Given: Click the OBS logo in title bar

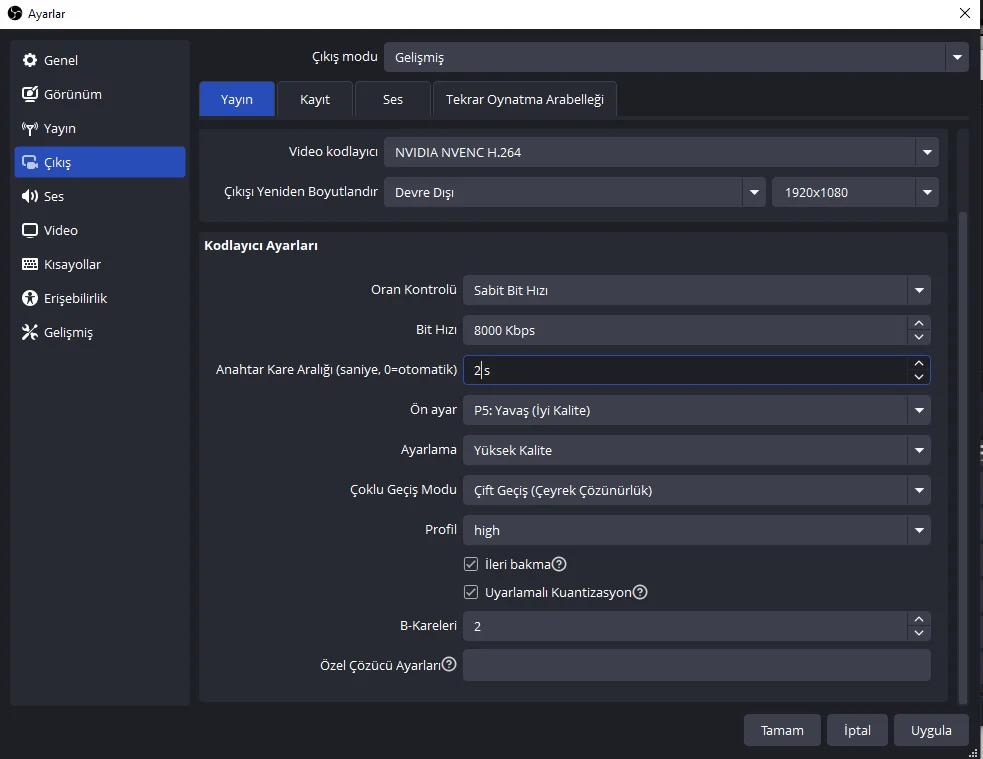Looking at the screenshot, I should 14,13.
